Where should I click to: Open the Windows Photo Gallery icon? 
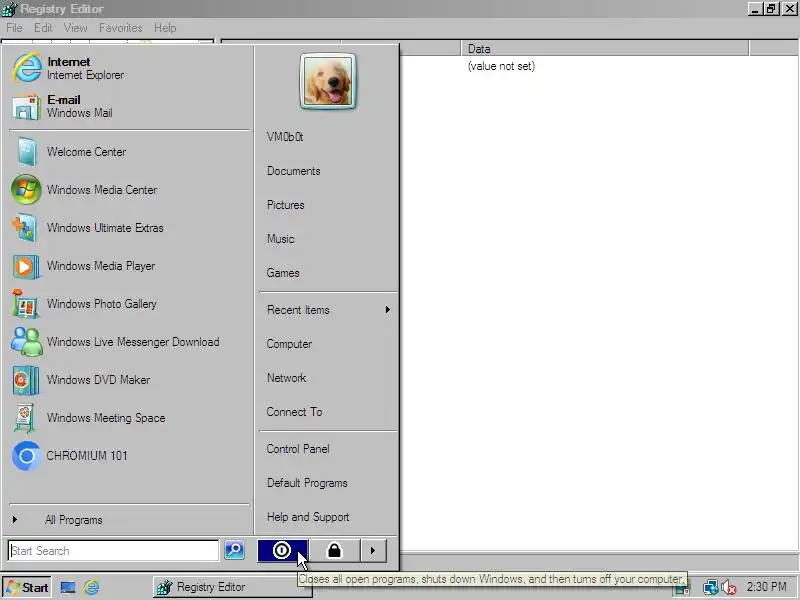pyautogui.click(x=25, y=304)
